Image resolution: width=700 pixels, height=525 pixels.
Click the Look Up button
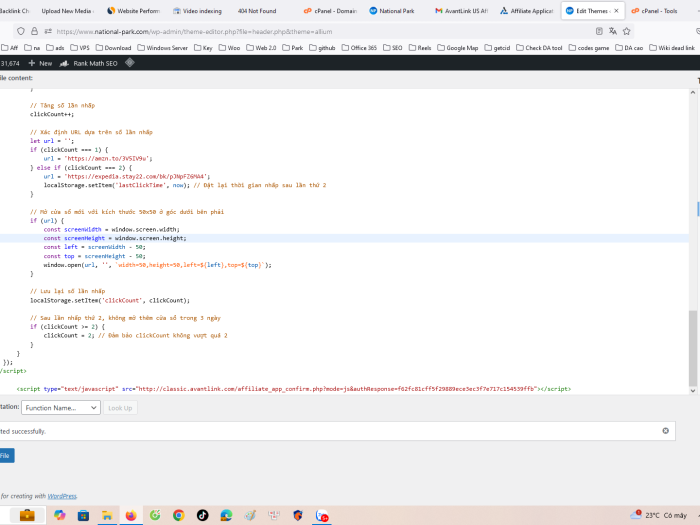click(120, 408)
